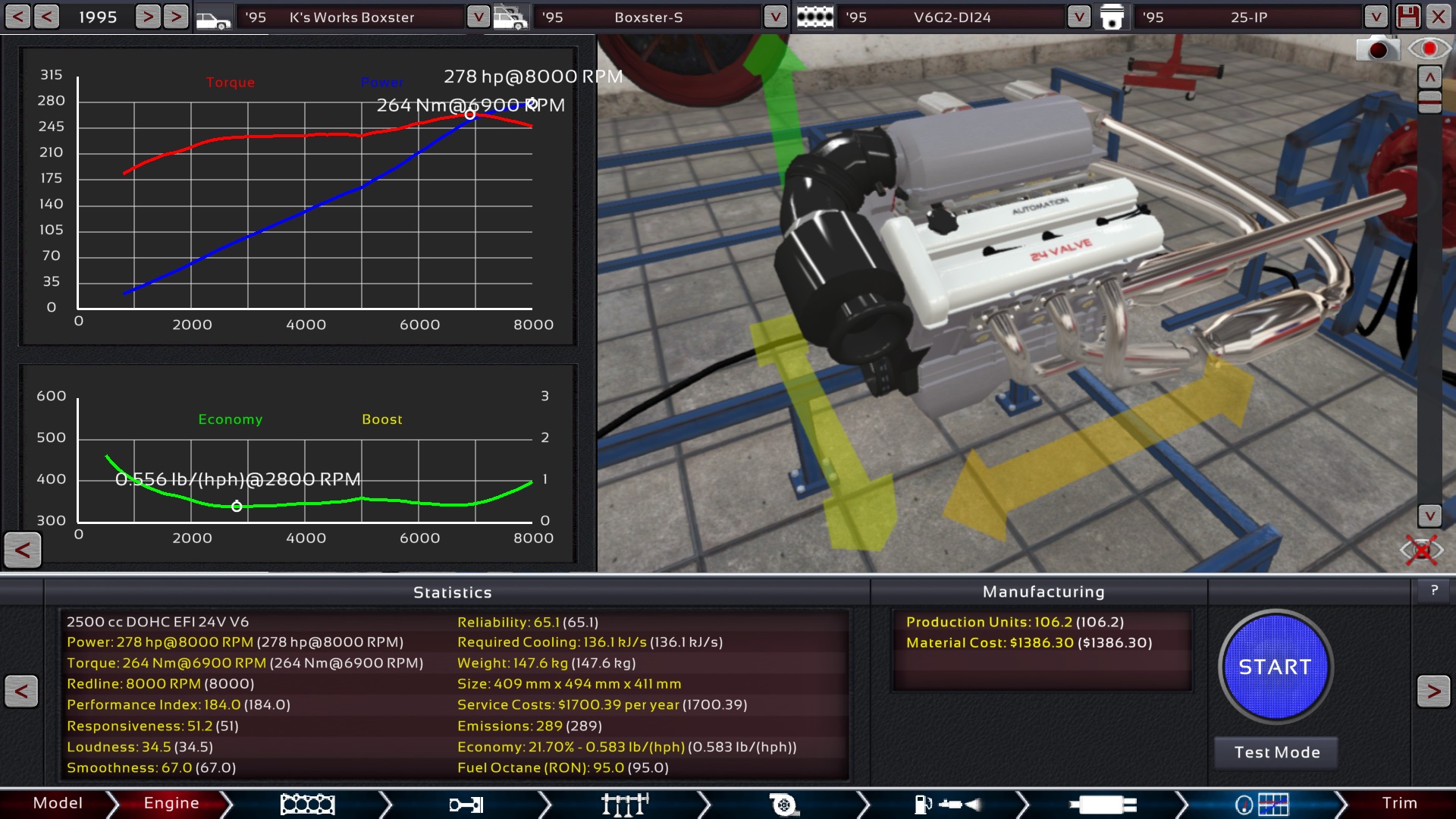
Task: Click the piston variant icon beside 25-IP
Action: tap(1112, 17)
